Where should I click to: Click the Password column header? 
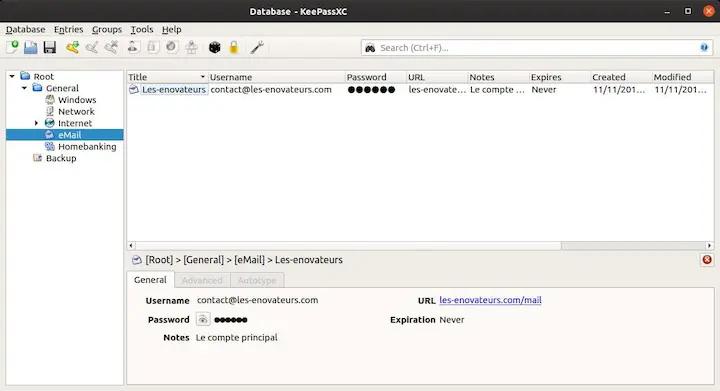tap(375, 77)
